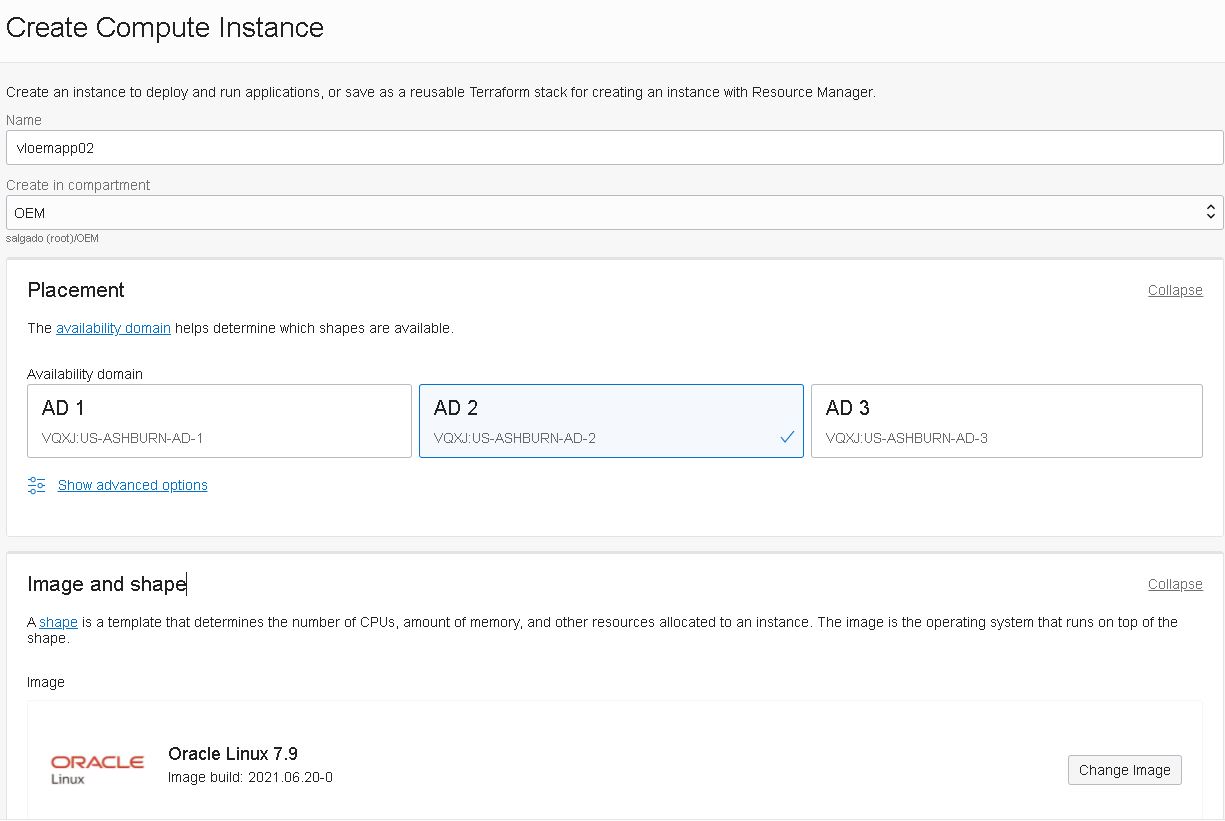This screenshot has height=821, width=1225.
Task: Select availability domain AD 3
Action: 1006,420
